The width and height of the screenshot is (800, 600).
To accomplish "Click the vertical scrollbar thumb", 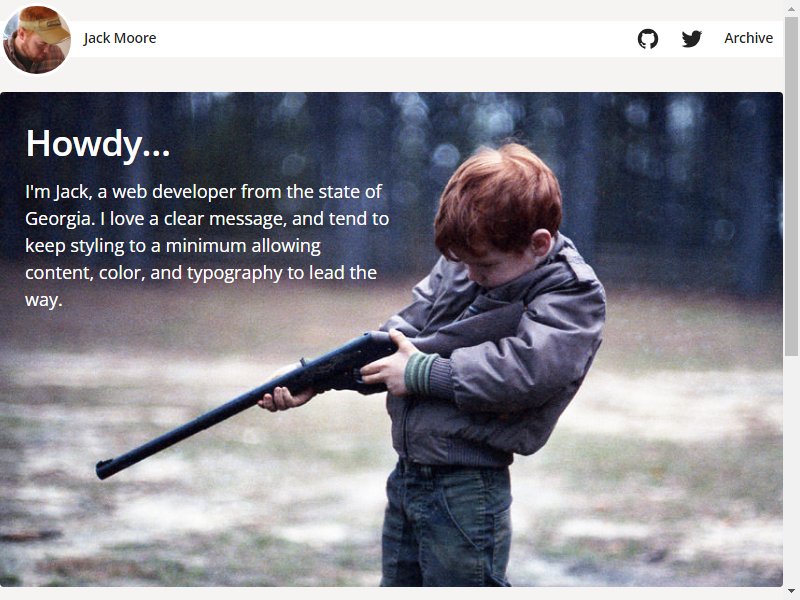I will point(791,186).
